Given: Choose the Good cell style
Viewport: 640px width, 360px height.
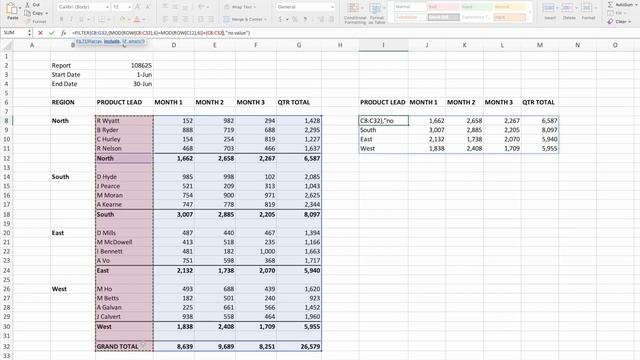Looking at the screenshot, I should pyautogui.click(x=476, y=7).
